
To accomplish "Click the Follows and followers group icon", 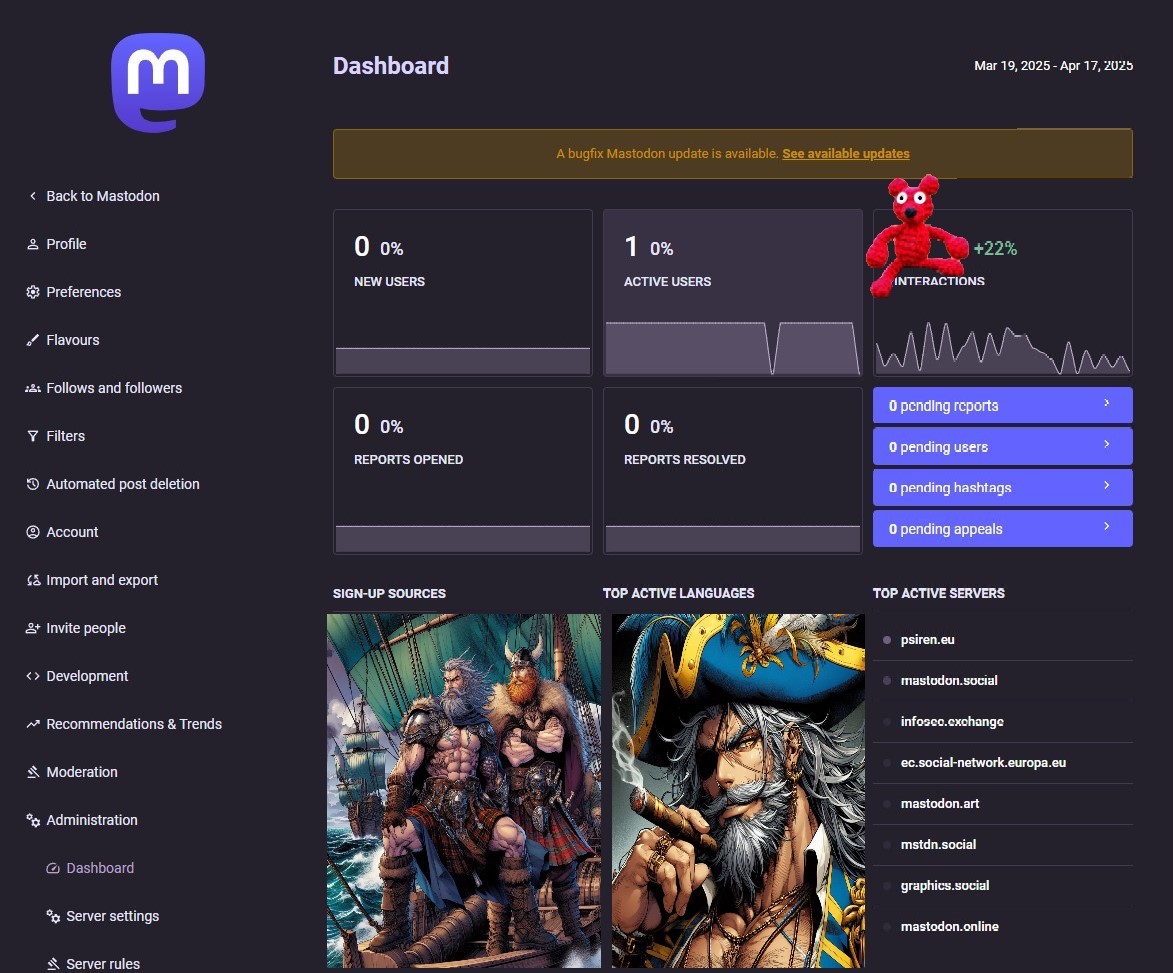I will tap(32, 388).
